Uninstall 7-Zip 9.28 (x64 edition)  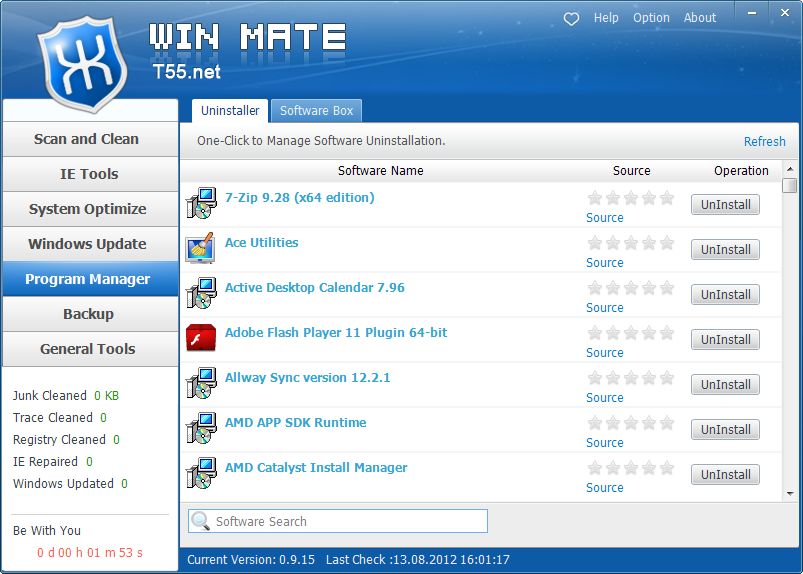point(725,205)
